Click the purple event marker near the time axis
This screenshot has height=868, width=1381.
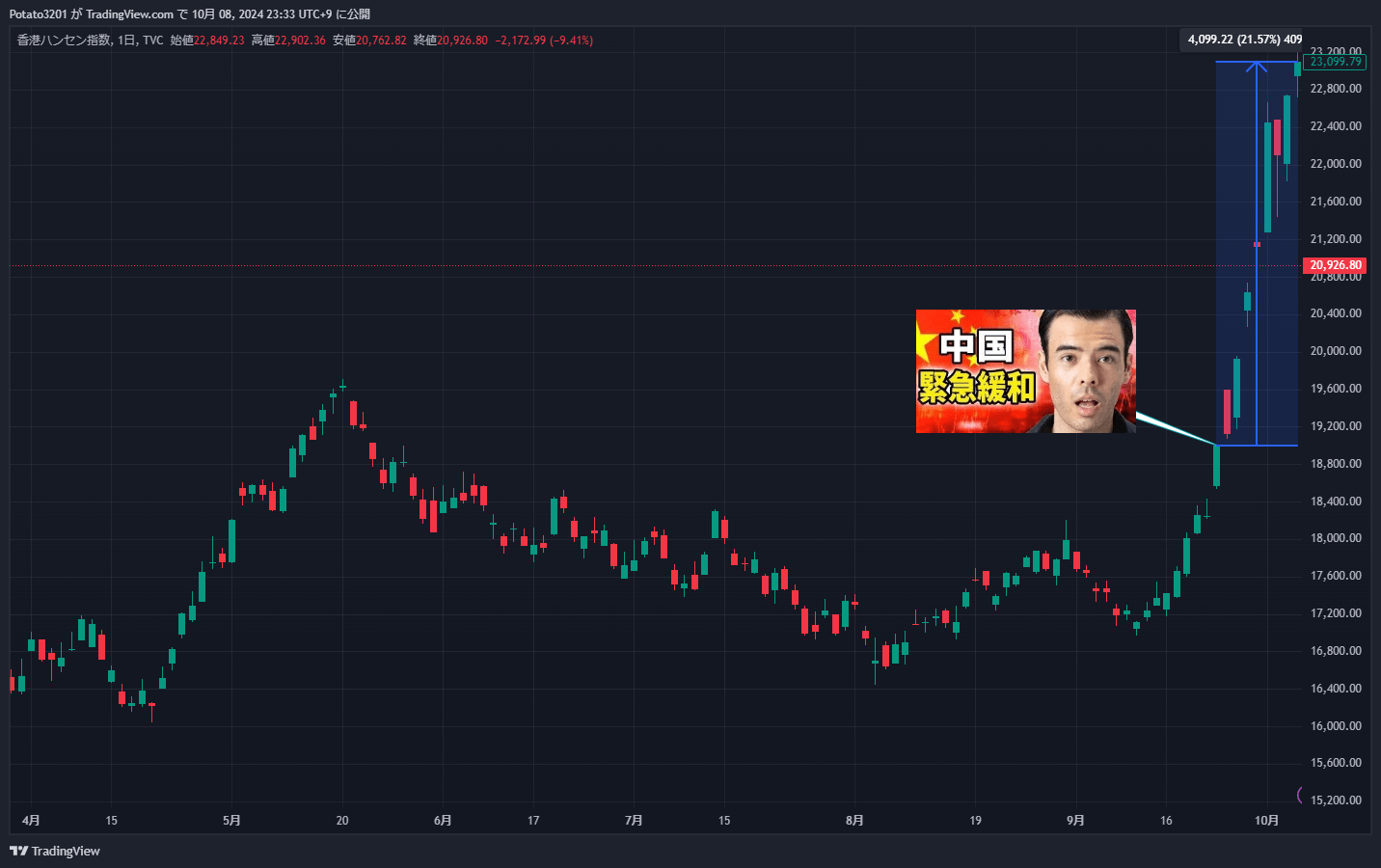coord(1300,795)
